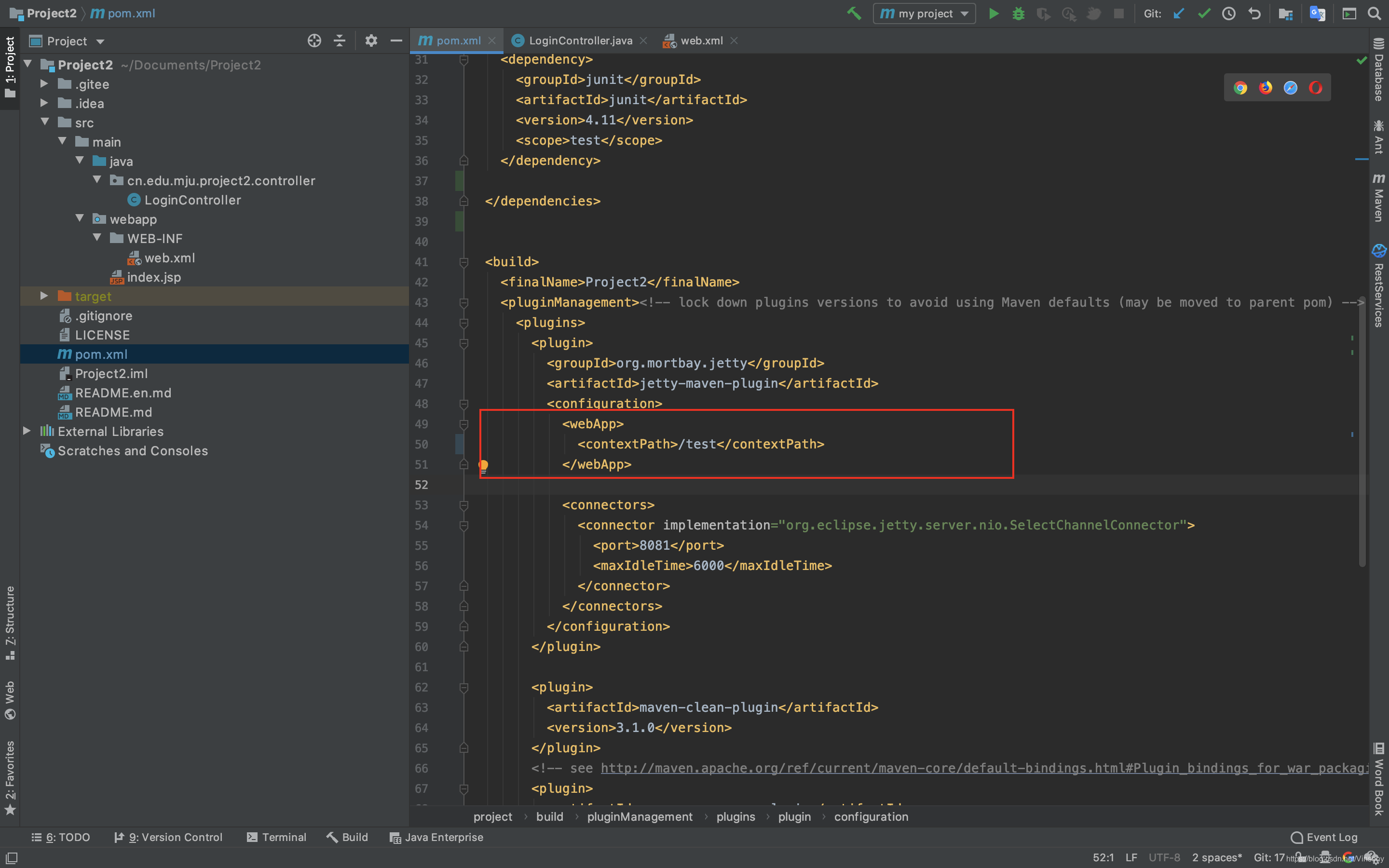
Task: Collapse WEB-INF folder
Action: tap(97, 238)
